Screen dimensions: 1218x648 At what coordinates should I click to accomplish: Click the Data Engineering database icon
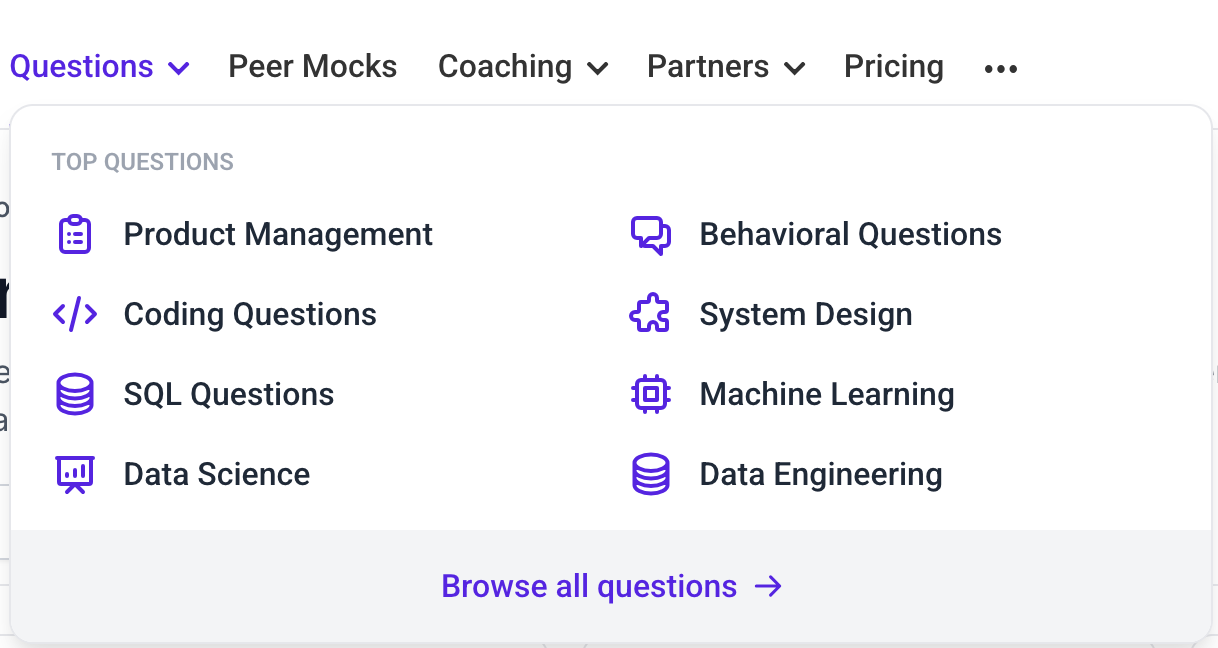click(x=651, y=474)
